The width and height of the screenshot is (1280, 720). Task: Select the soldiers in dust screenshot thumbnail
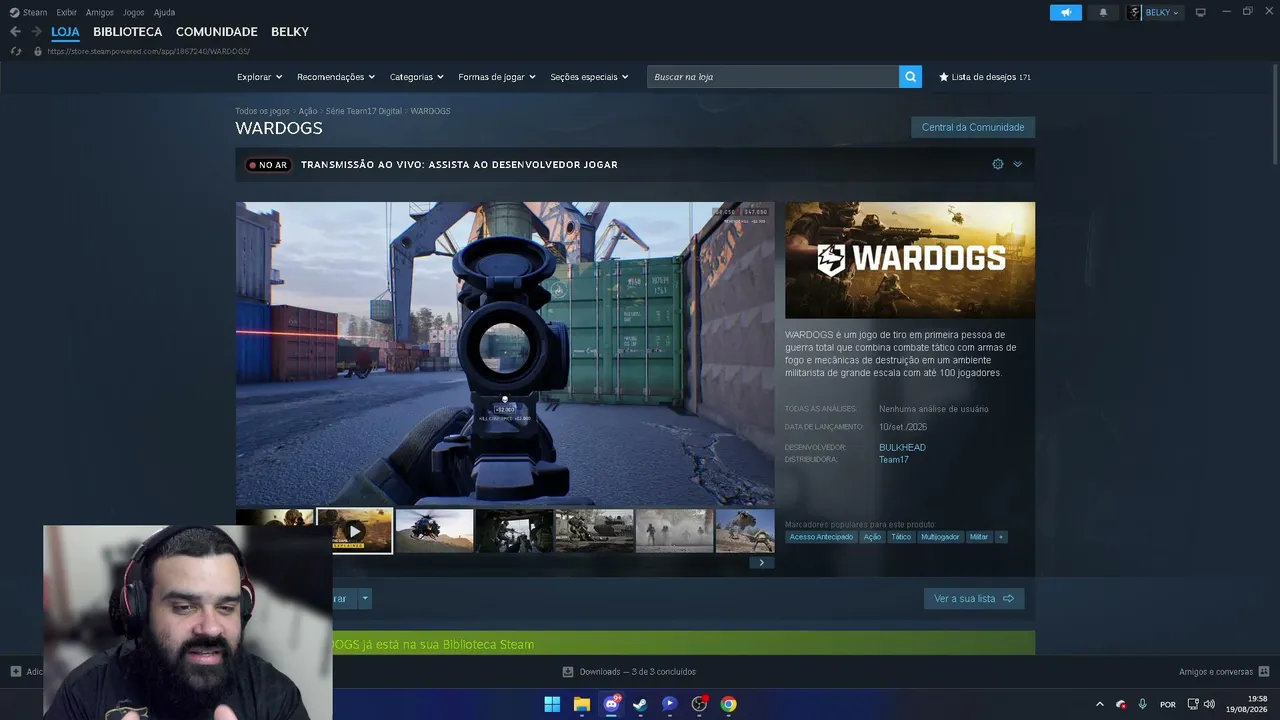tap(674, 531)
